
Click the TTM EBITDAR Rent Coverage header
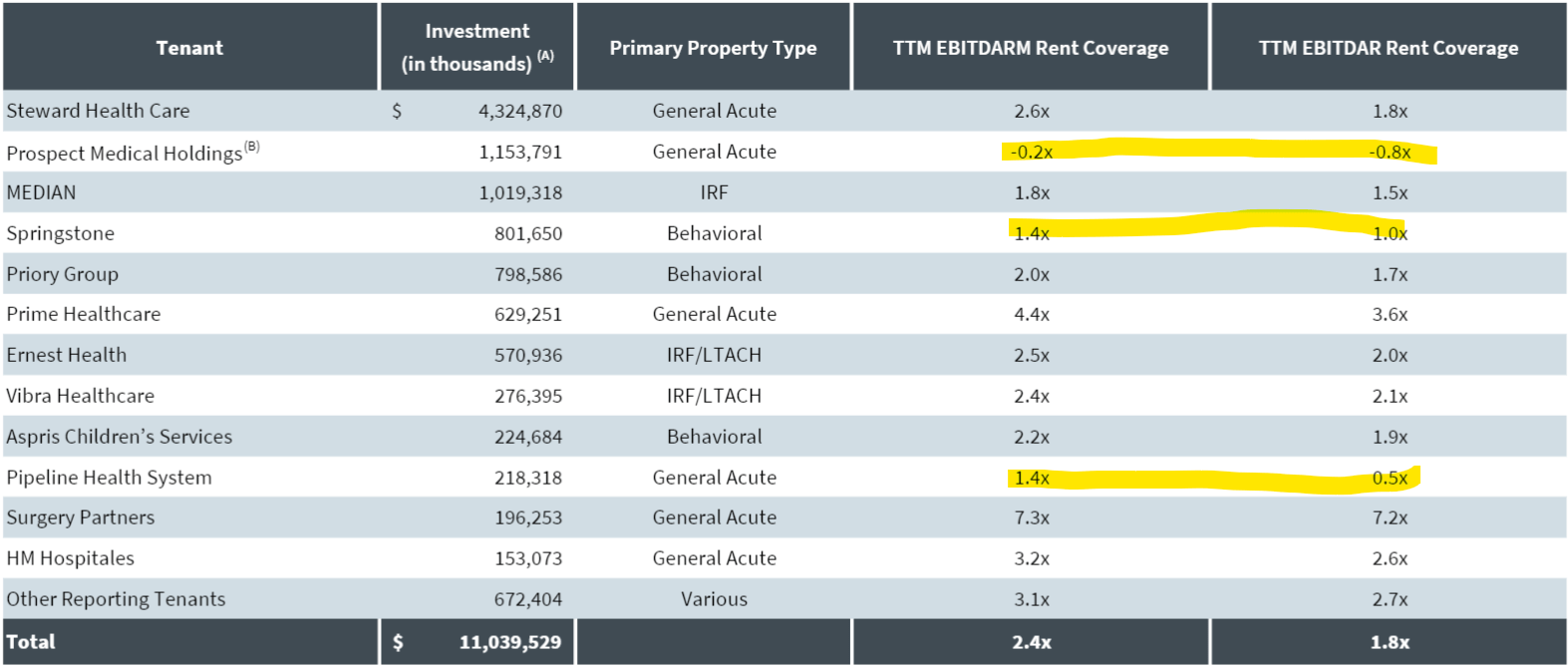(x=1389, y=48)
